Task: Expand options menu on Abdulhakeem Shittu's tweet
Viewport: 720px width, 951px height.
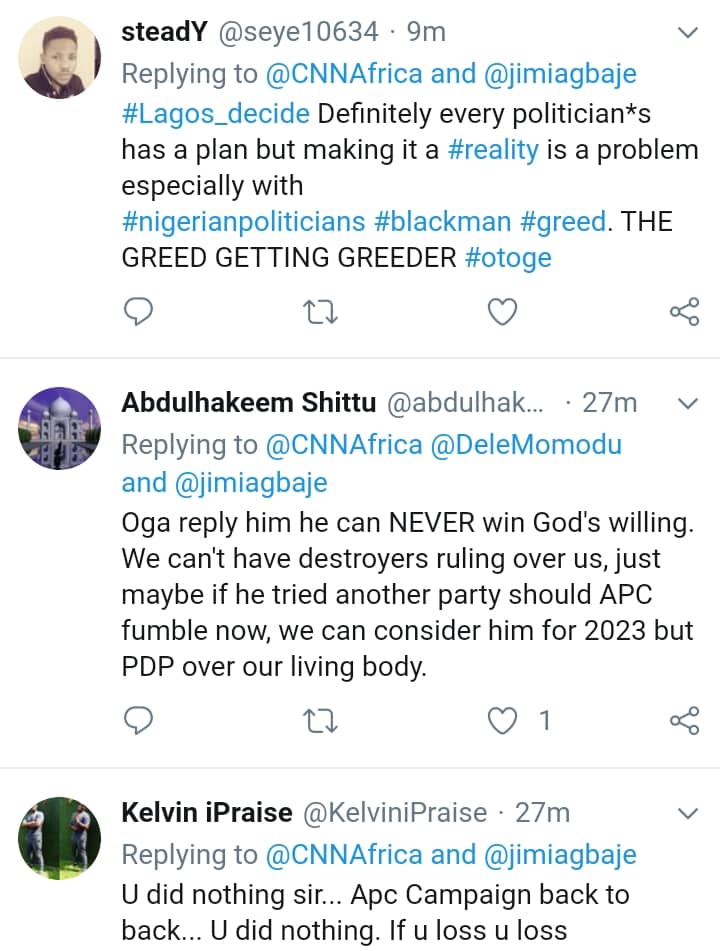Action: click(x=688, y=403)
